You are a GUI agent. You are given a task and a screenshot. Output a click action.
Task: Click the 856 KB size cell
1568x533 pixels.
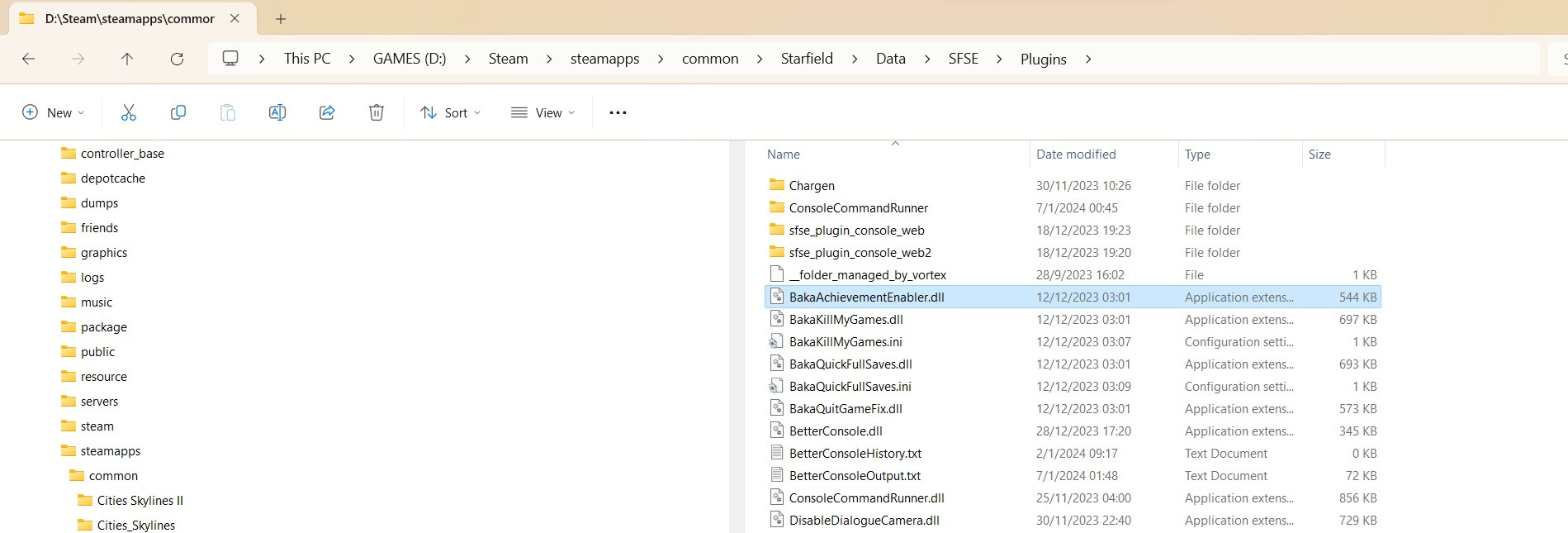[1358, 497]
